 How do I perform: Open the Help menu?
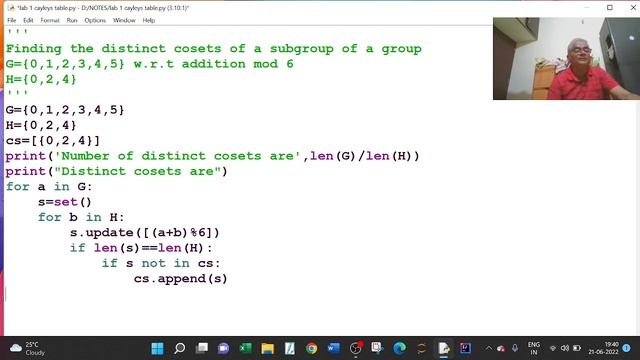pos(149,20)
